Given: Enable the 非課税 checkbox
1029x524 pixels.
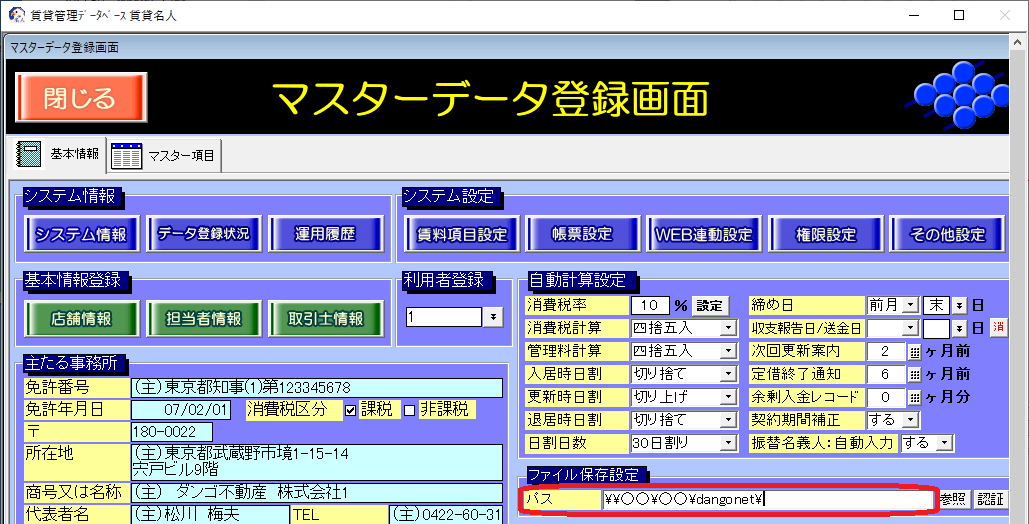Looking at the screenshot, I should pos(408,409).
